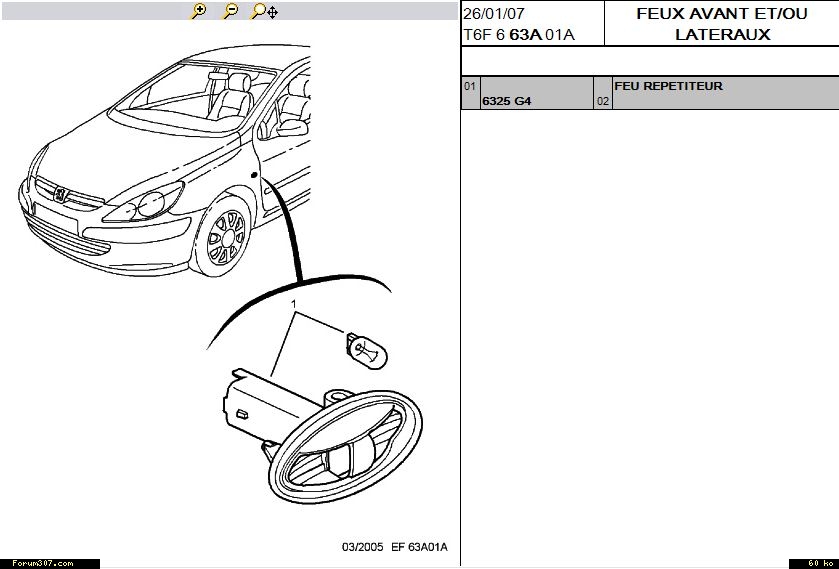Click the four-way move arrows icon
Viewport: 839px width, 569px height.
pyautogui.click(x=272, y=12)
